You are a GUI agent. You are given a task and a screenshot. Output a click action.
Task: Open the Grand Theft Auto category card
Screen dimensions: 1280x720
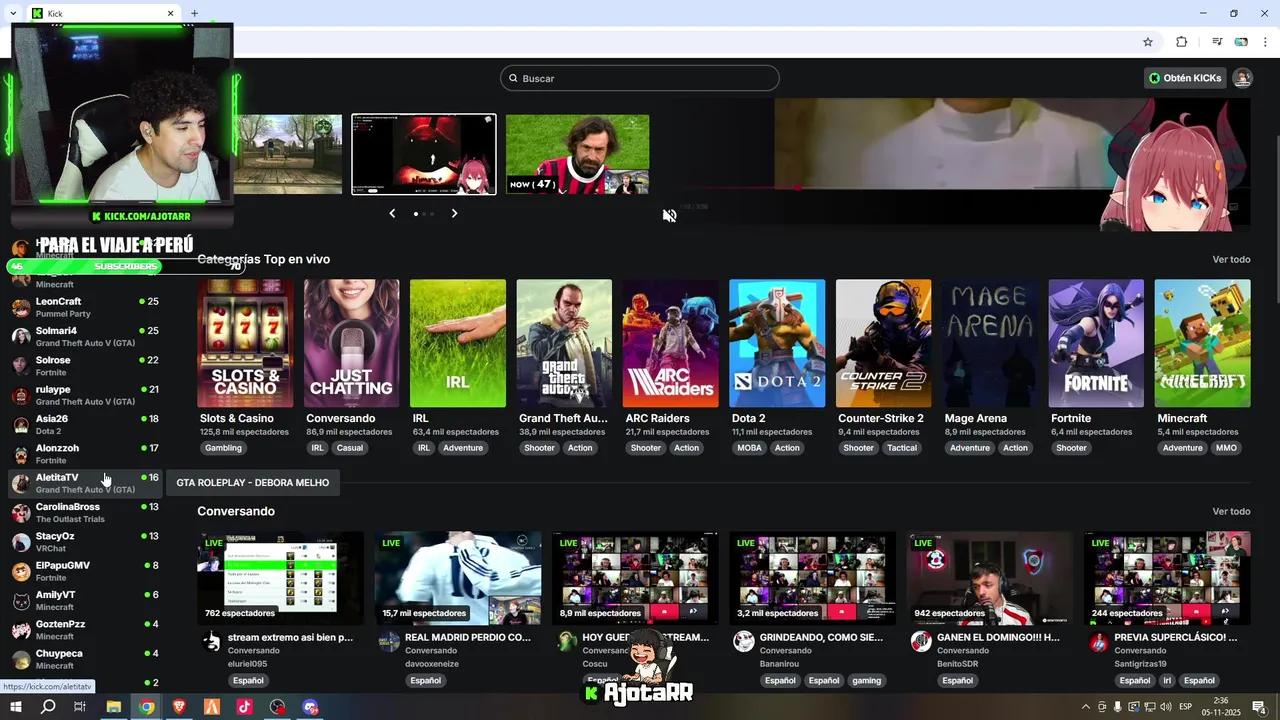[564, 343]
